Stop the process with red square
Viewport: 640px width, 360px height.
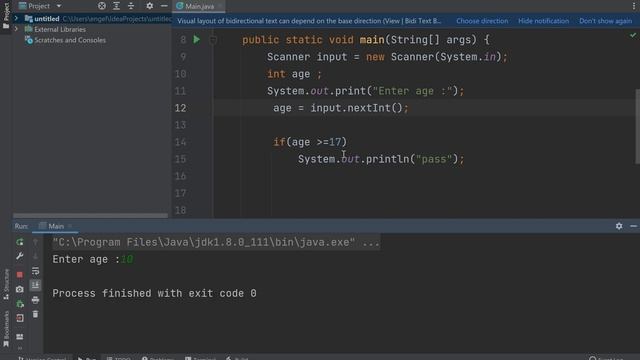pyautogui.click(x=20, y=275)
